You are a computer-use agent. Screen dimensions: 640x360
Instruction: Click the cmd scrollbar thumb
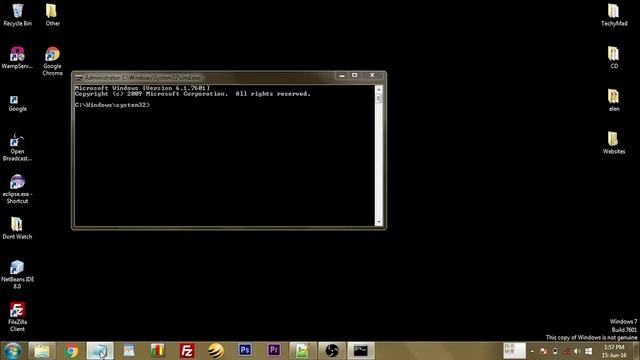point(379,98)
